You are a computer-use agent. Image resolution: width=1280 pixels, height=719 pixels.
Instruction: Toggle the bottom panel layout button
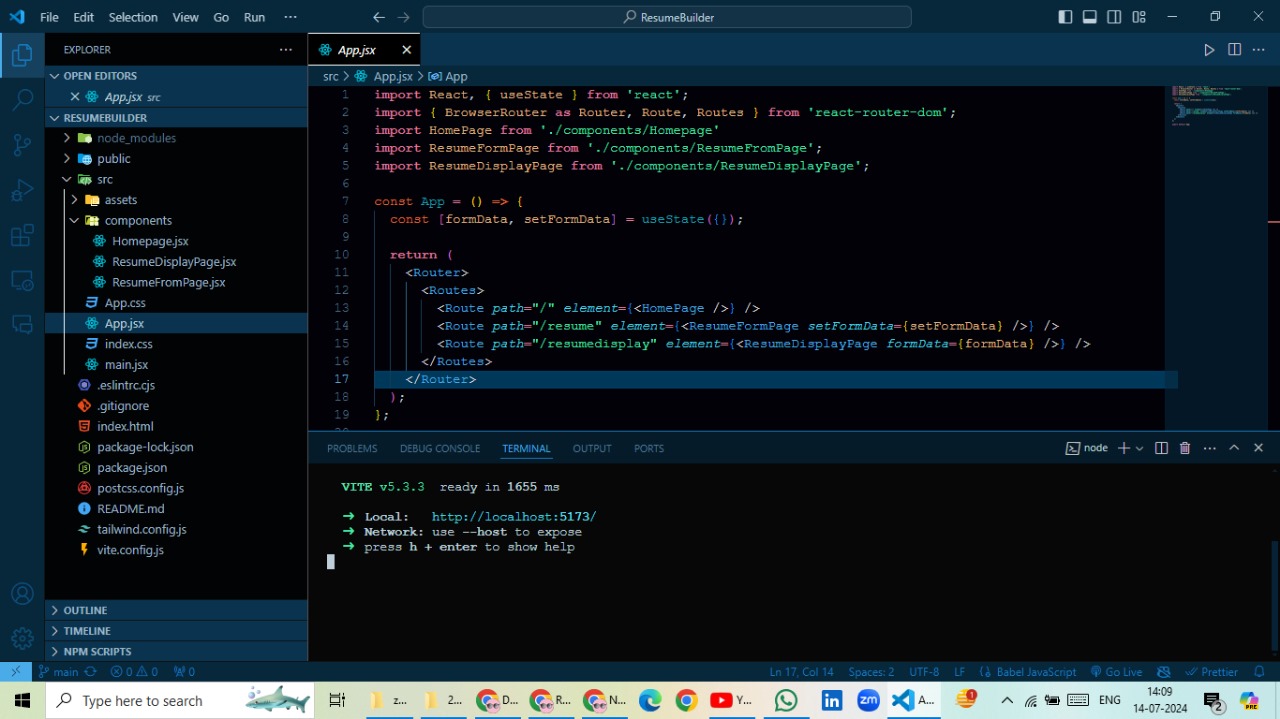pyautogui.click(x=1090, y=17)
